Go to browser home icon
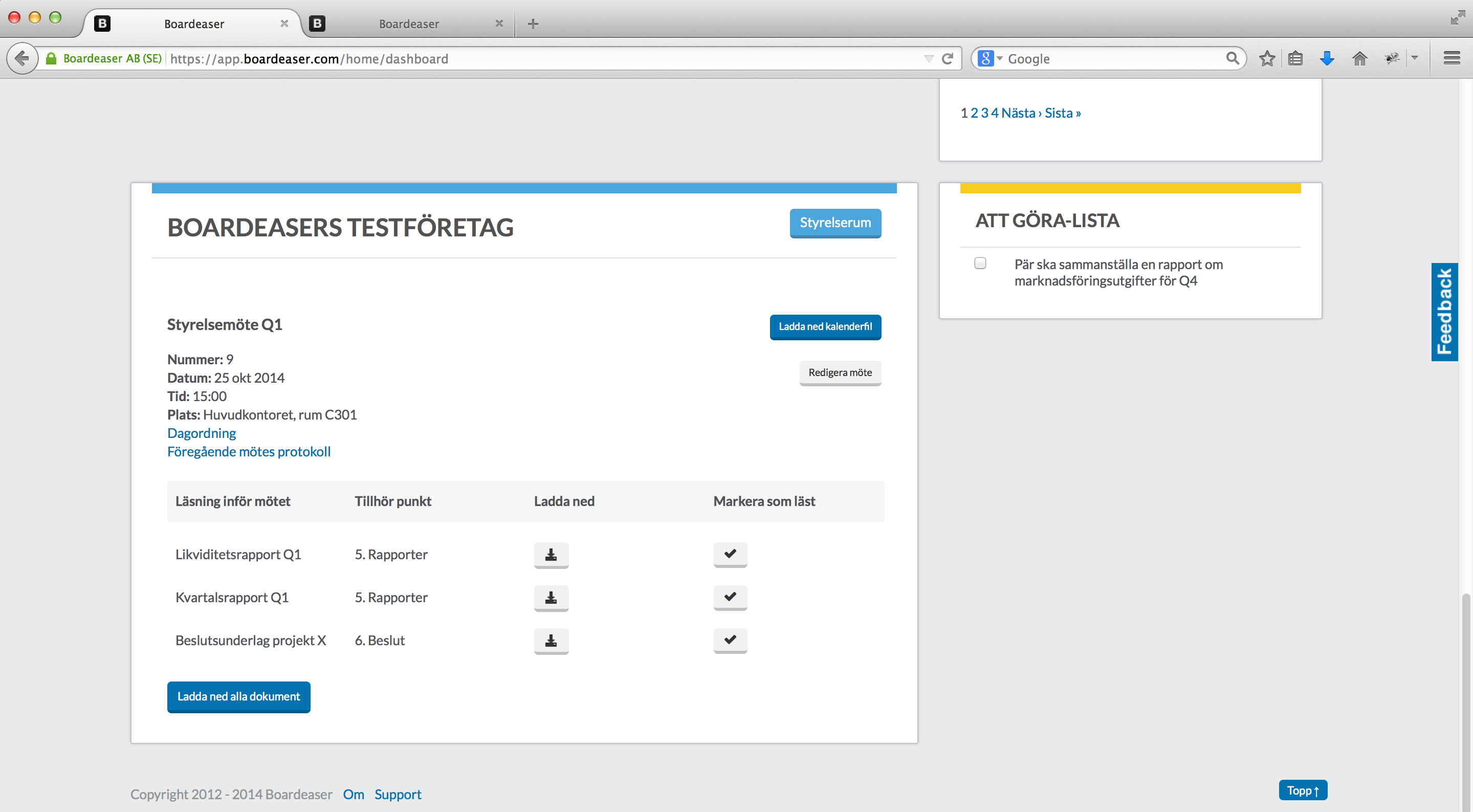The width and height of the screenshot is (1473, 812). pos(1359,58)
